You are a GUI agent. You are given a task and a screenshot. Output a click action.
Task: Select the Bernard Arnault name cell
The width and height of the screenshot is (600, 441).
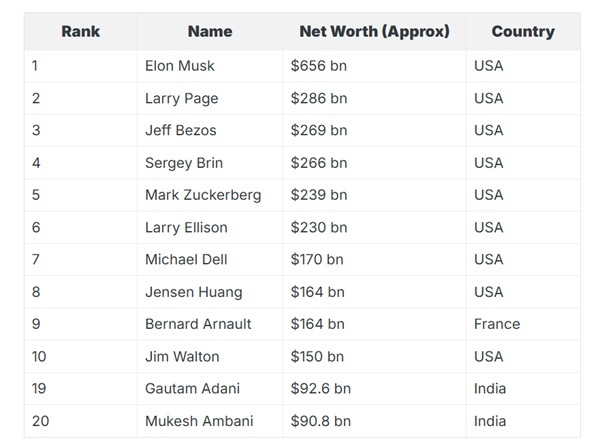[198, 324]
